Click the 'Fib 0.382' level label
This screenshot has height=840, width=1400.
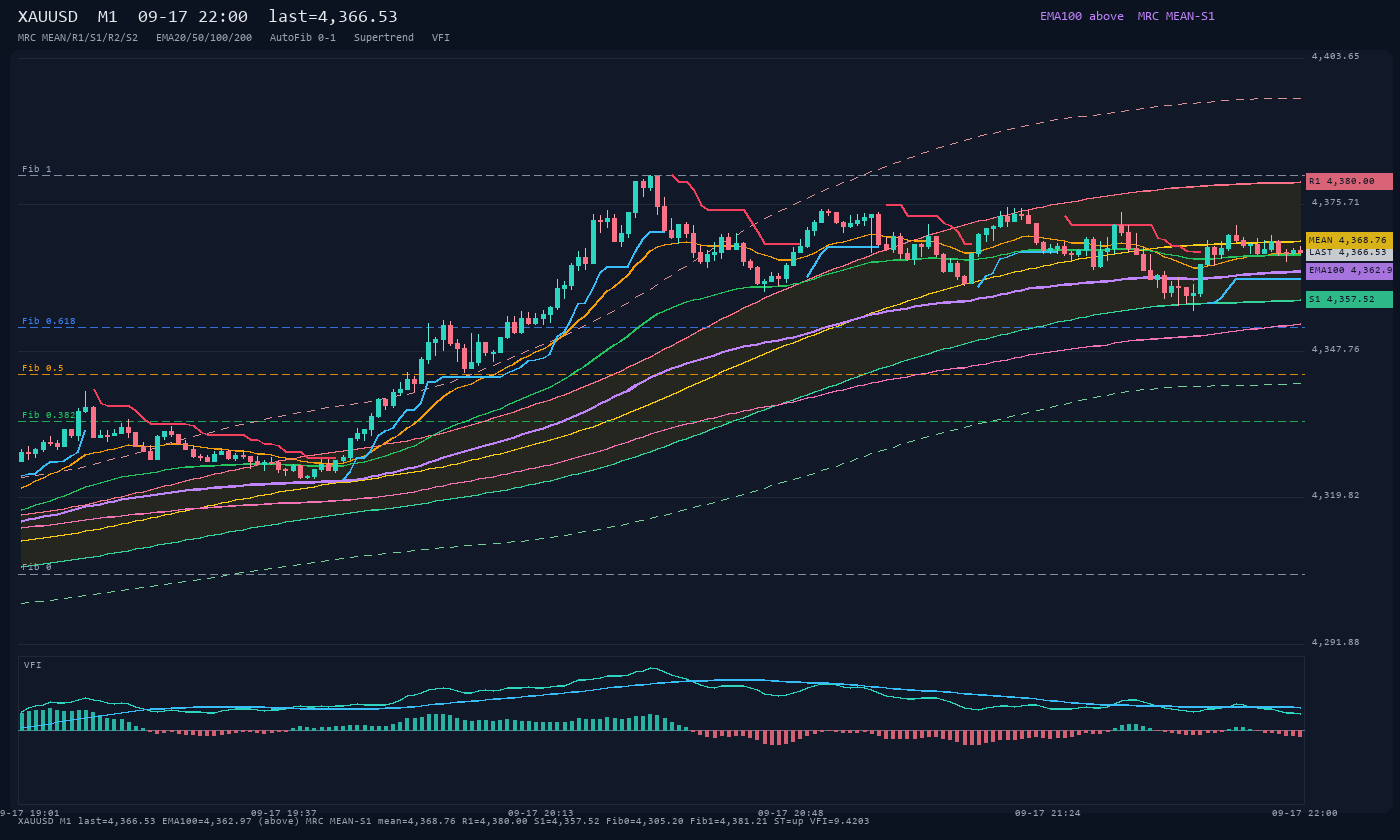click(x=49, y=414)
